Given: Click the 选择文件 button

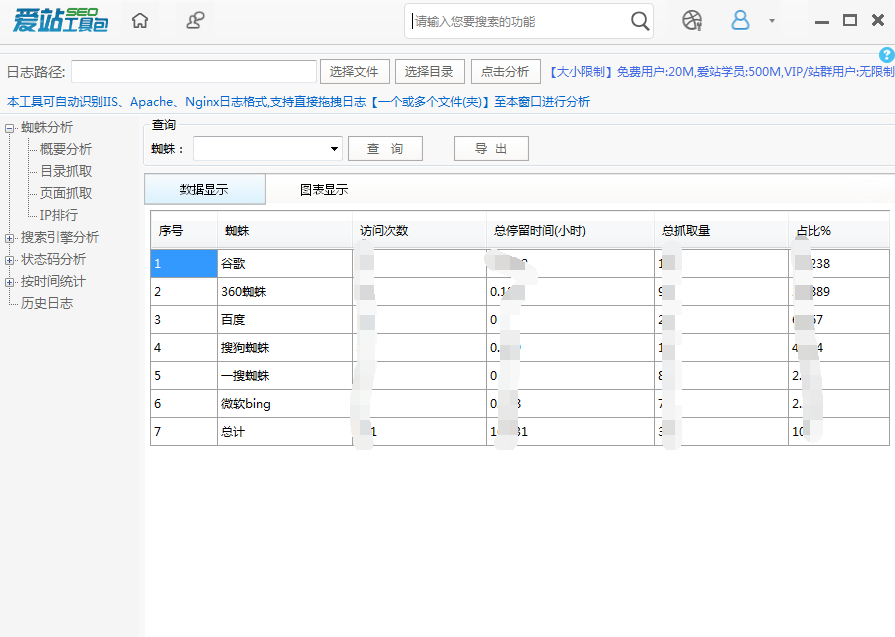Looking at the screenshot, I should pyautogui.click(x=354, y=72).
